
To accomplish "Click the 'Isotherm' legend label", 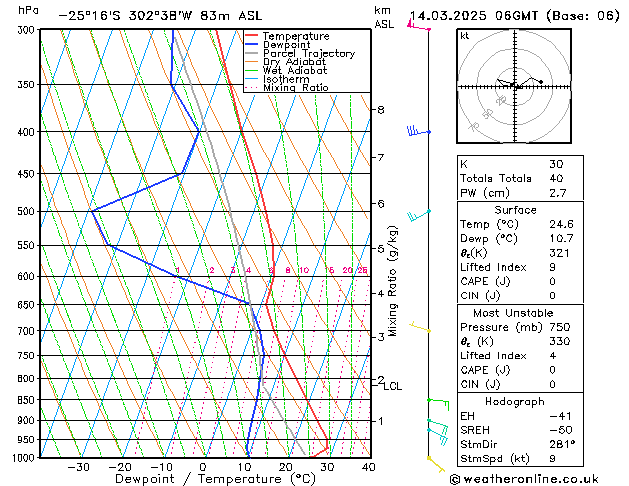I will click(x=286, y=79).
